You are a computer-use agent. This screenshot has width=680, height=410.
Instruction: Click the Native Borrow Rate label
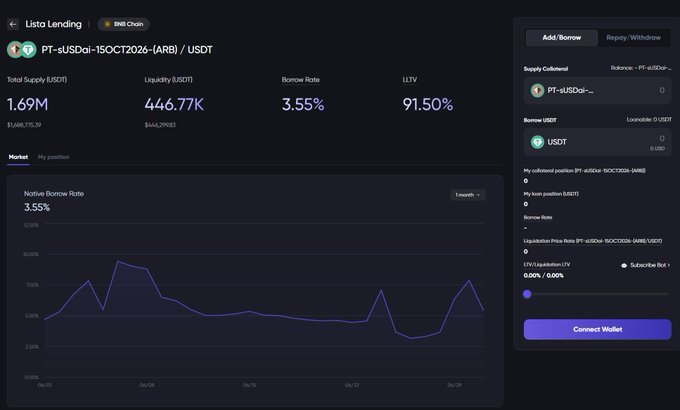(x=54, y=194)
